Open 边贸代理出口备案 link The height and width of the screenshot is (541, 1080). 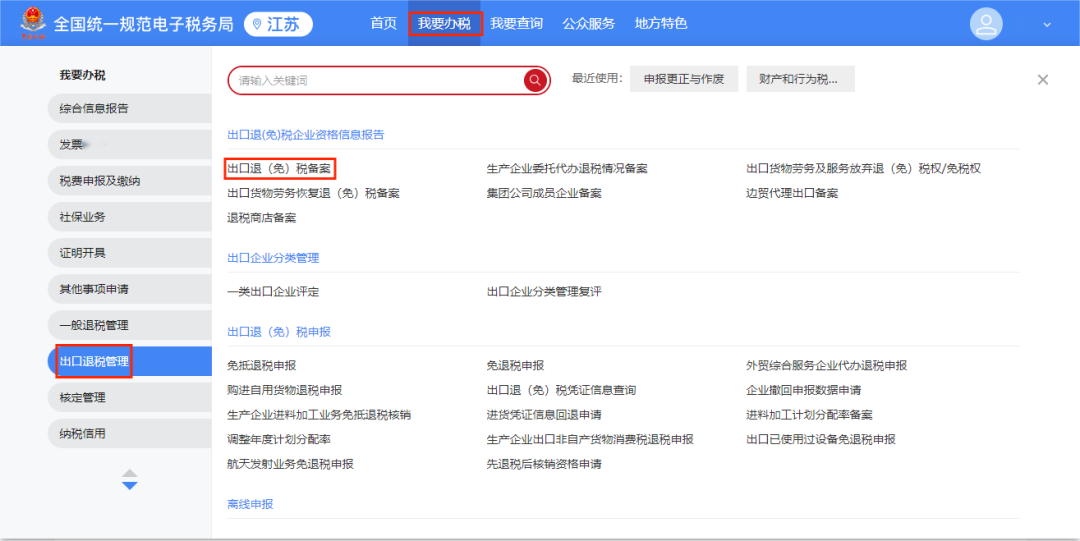pos(792,194)
